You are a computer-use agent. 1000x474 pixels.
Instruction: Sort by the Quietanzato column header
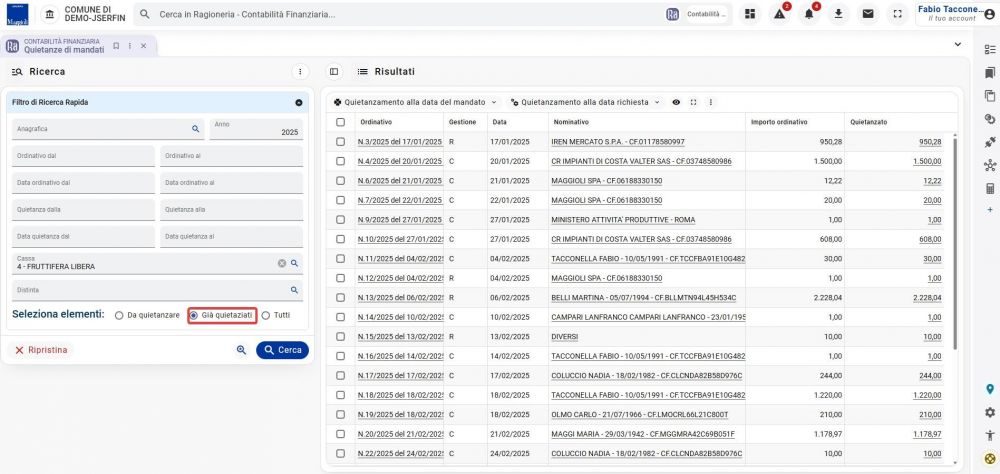(869, 122)
